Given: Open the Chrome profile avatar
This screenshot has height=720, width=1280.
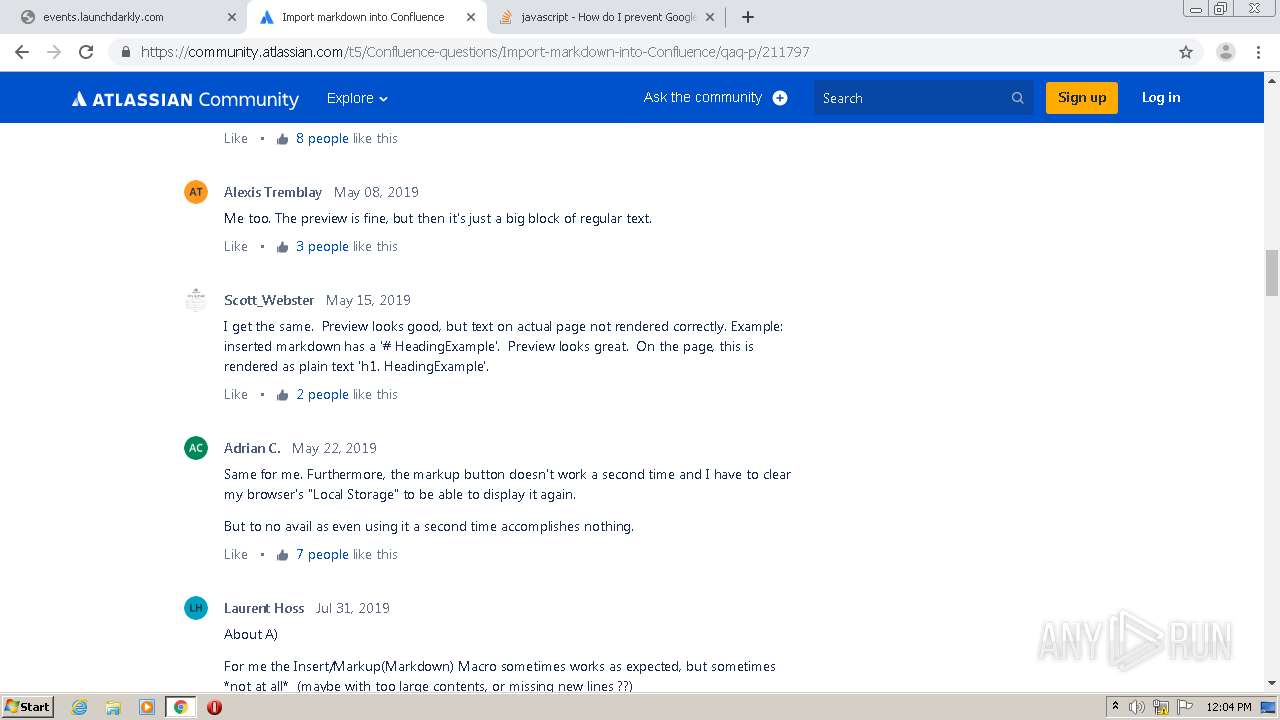Looking at the screenshot, I should coord(1225,52).
